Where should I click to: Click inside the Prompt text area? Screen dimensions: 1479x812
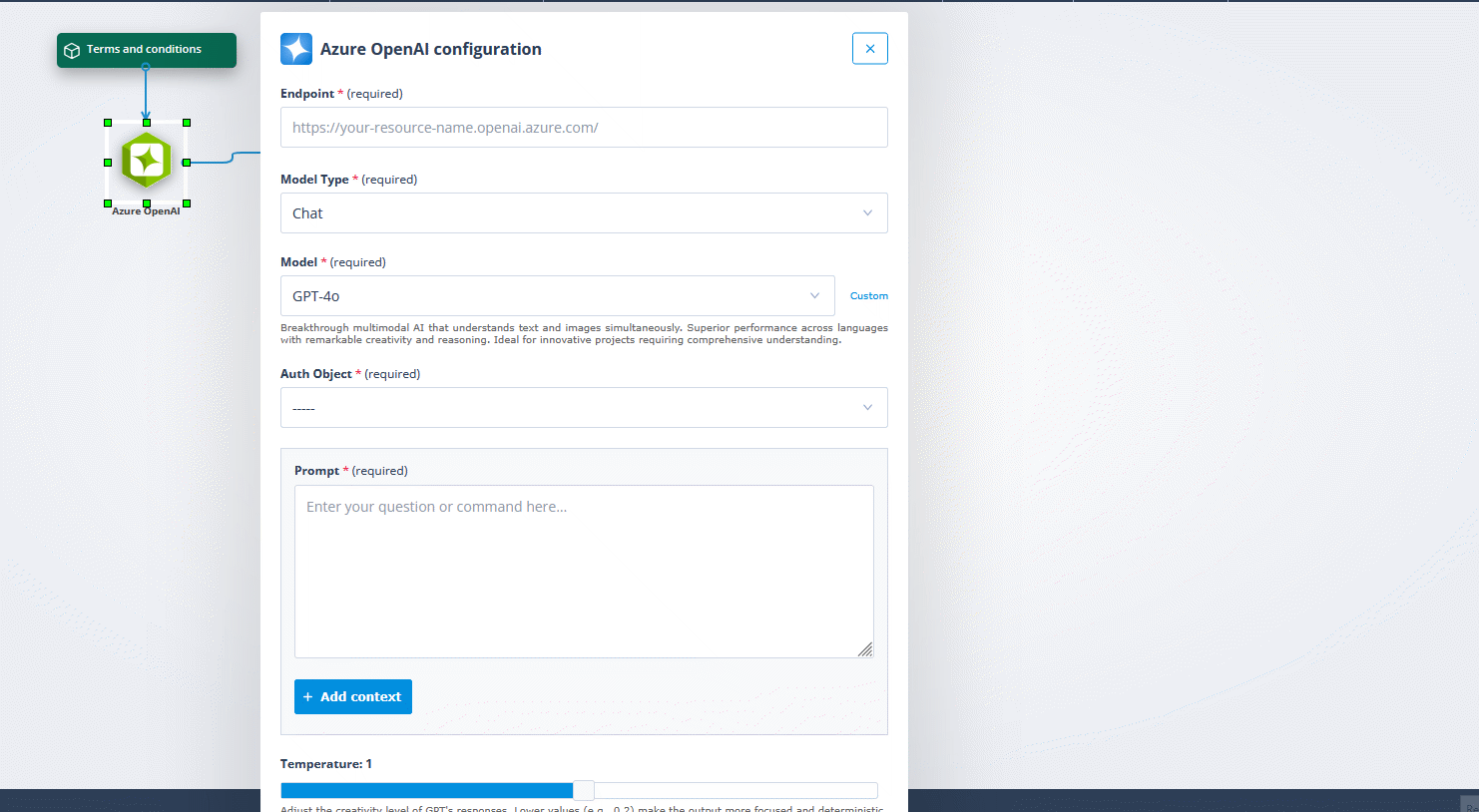[x=584, y=572]
